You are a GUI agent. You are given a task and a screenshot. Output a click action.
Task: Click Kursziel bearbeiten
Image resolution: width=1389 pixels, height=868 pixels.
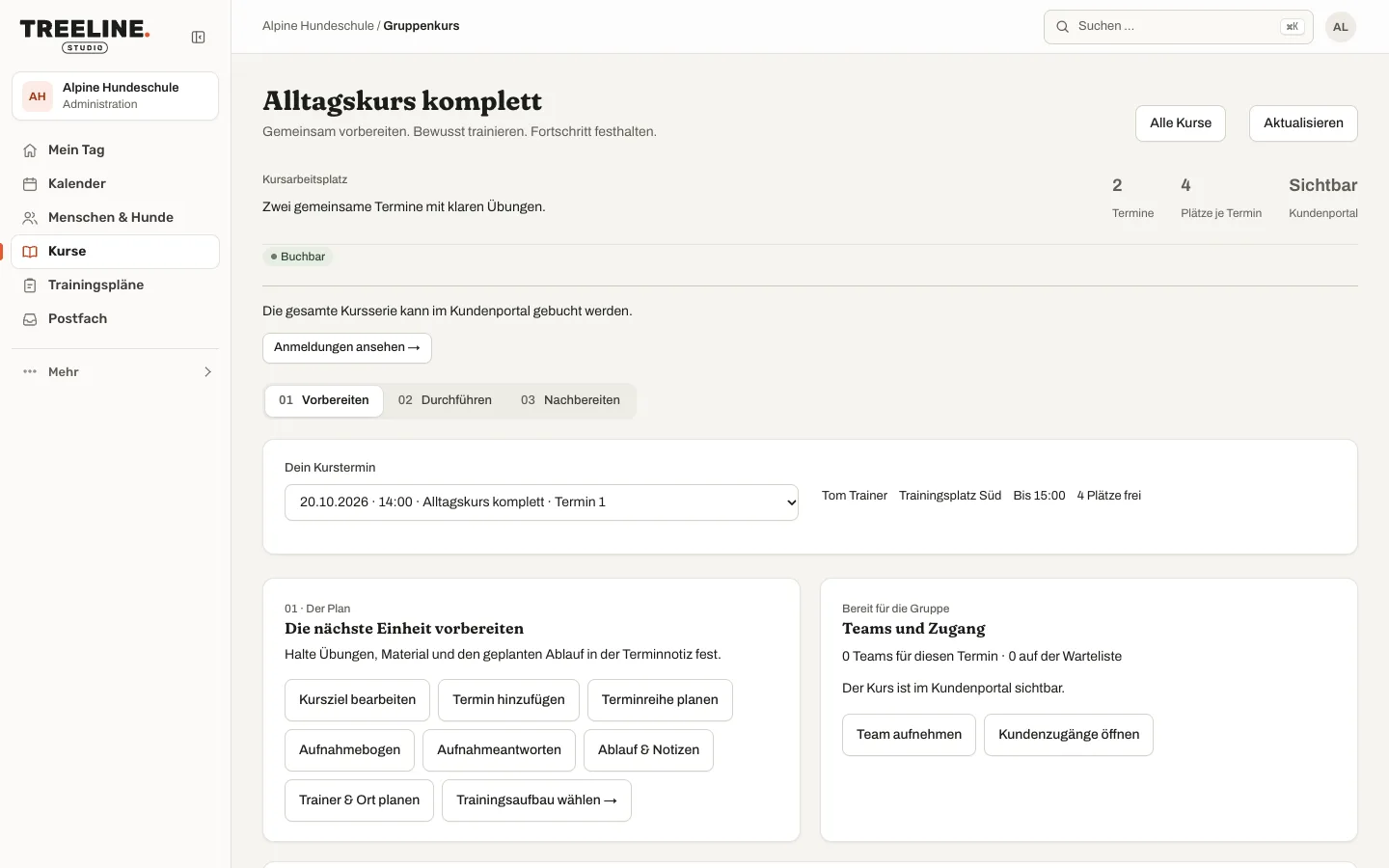tap(357, 700)
